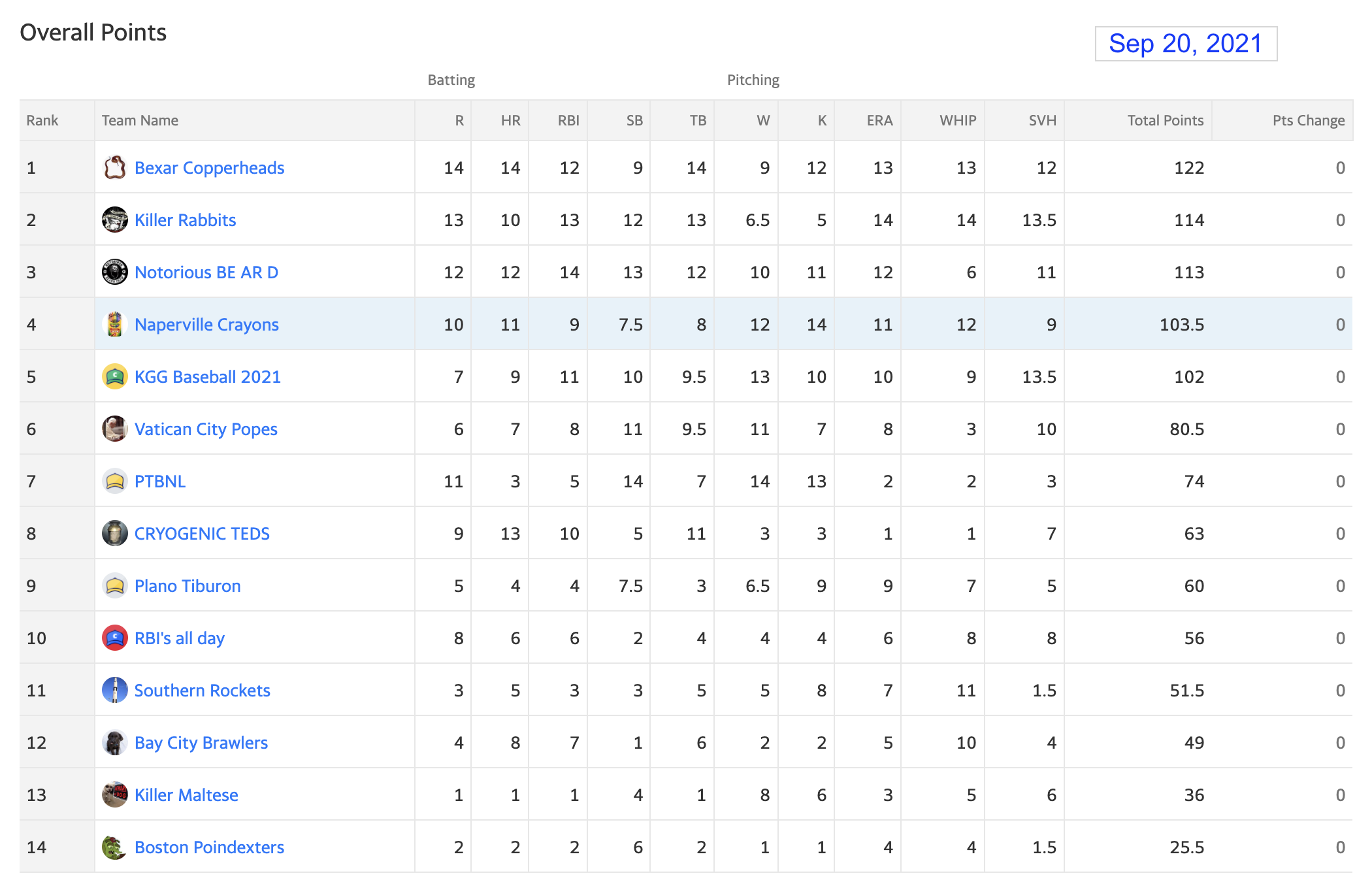Open the Killer Maltese team link
Screen dimensions: 1372x882
pos(186,795)
